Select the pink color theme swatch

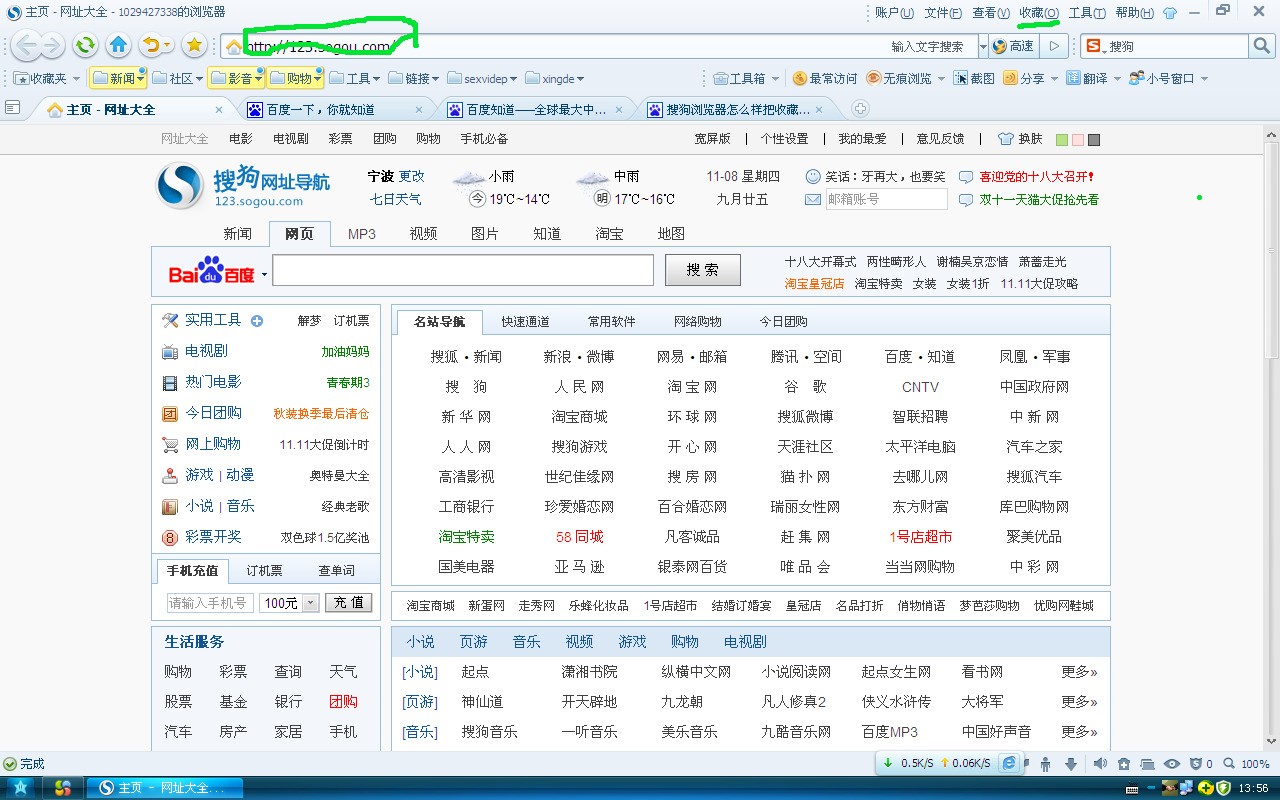pos(1078,140)
